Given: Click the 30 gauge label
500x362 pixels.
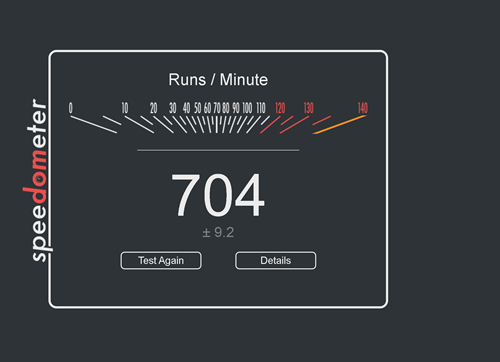Looking at the screenshot, I should coord(172,108).
